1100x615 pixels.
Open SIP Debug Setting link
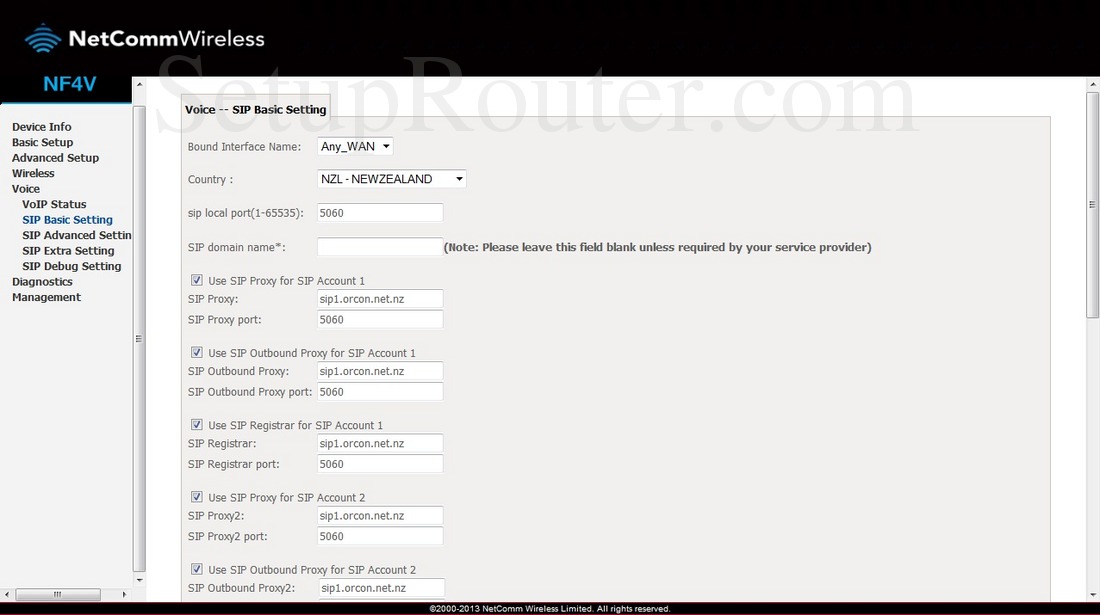(71, 266)
